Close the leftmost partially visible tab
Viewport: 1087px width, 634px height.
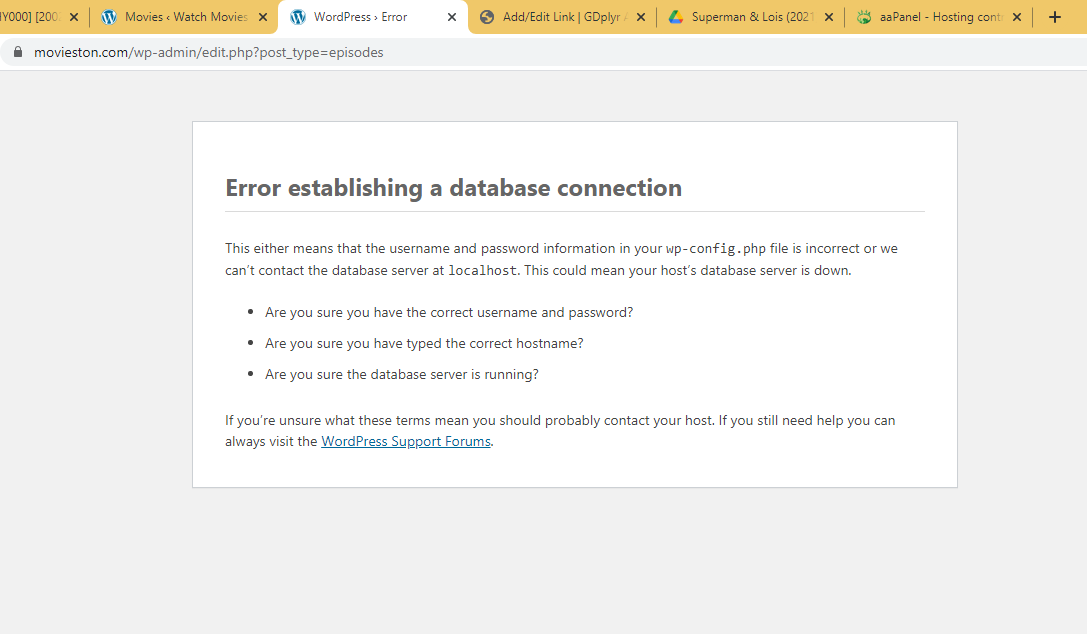tap(74, 17)
